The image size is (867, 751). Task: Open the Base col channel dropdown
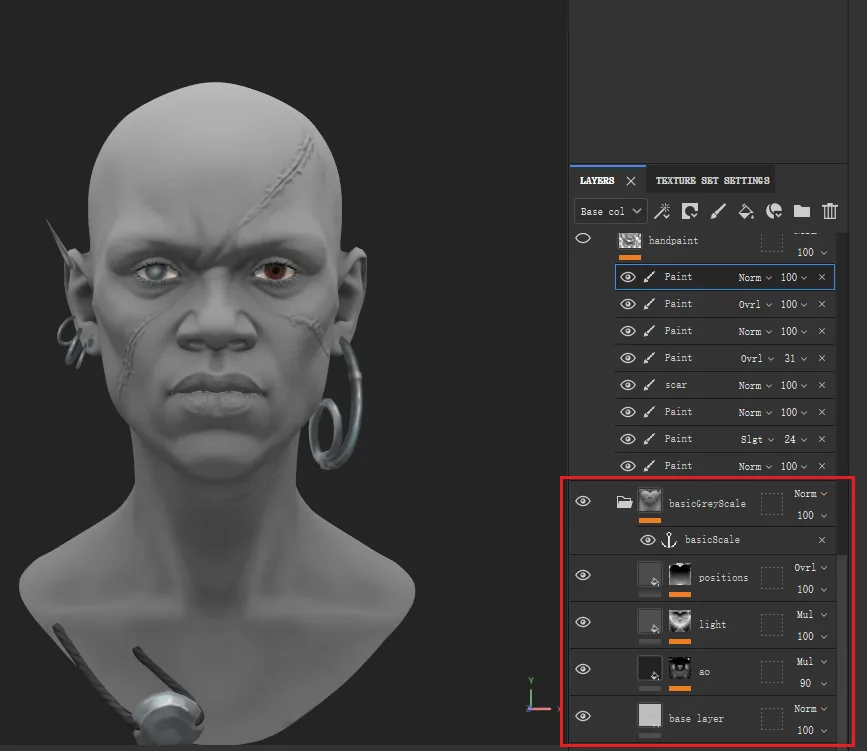(x=610, y=211)
